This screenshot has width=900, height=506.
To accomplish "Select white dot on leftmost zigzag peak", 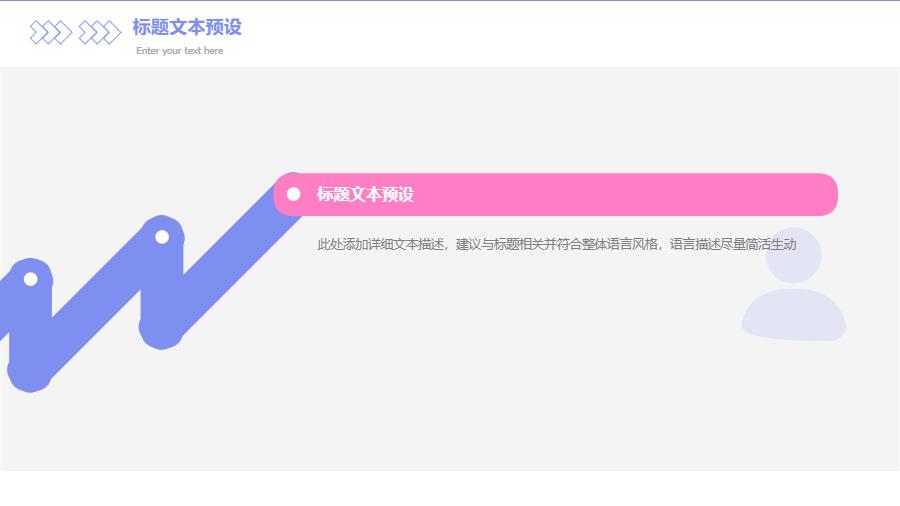I will click(x=30, y=279).
